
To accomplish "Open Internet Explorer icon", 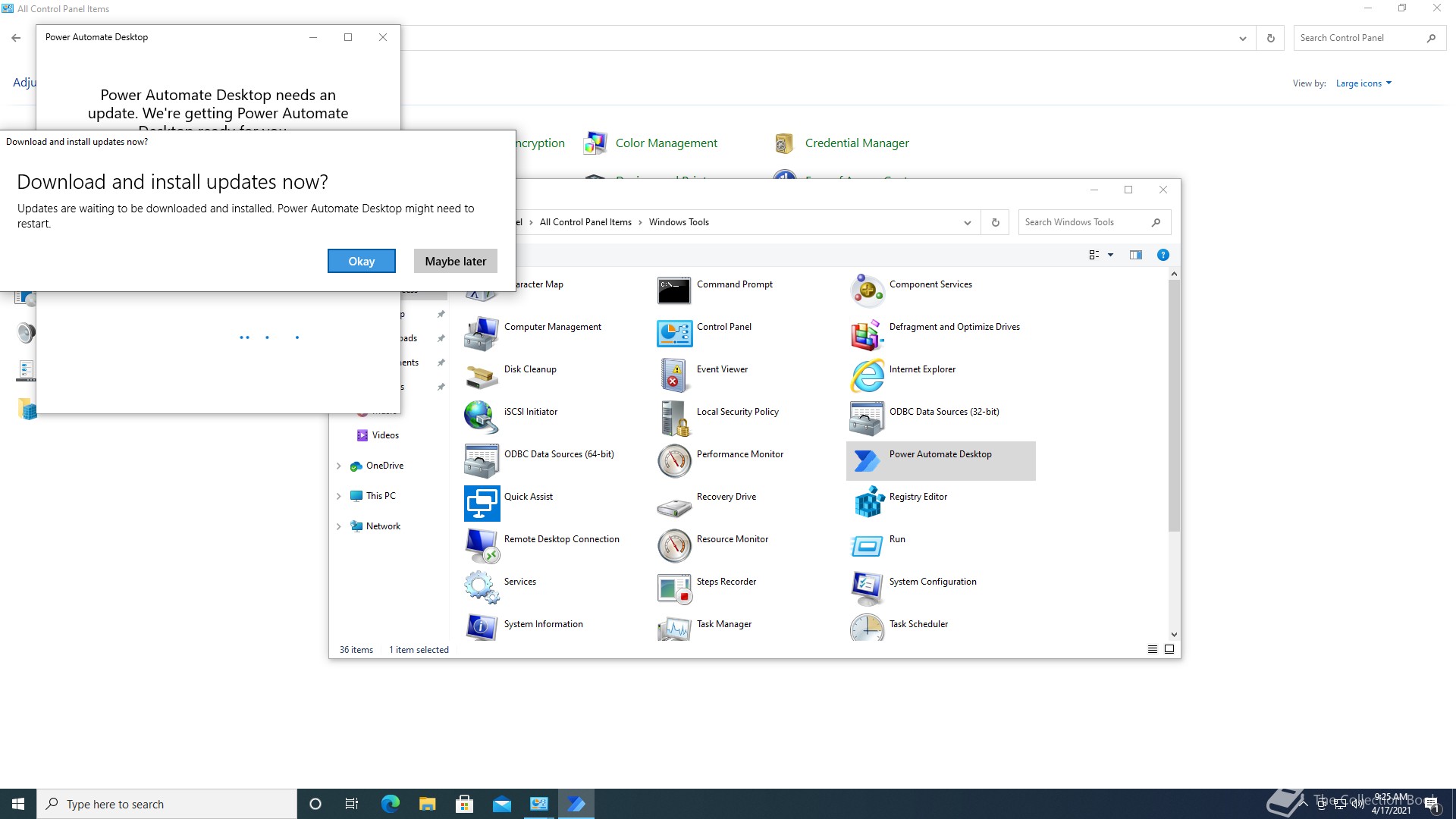I will [x=867, y=375].
